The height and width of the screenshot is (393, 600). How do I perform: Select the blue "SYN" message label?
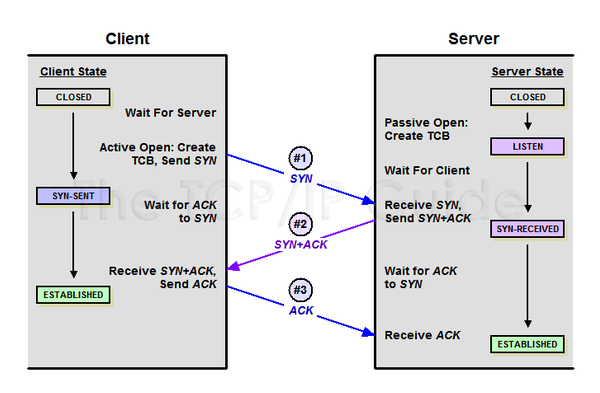[301, 179]
